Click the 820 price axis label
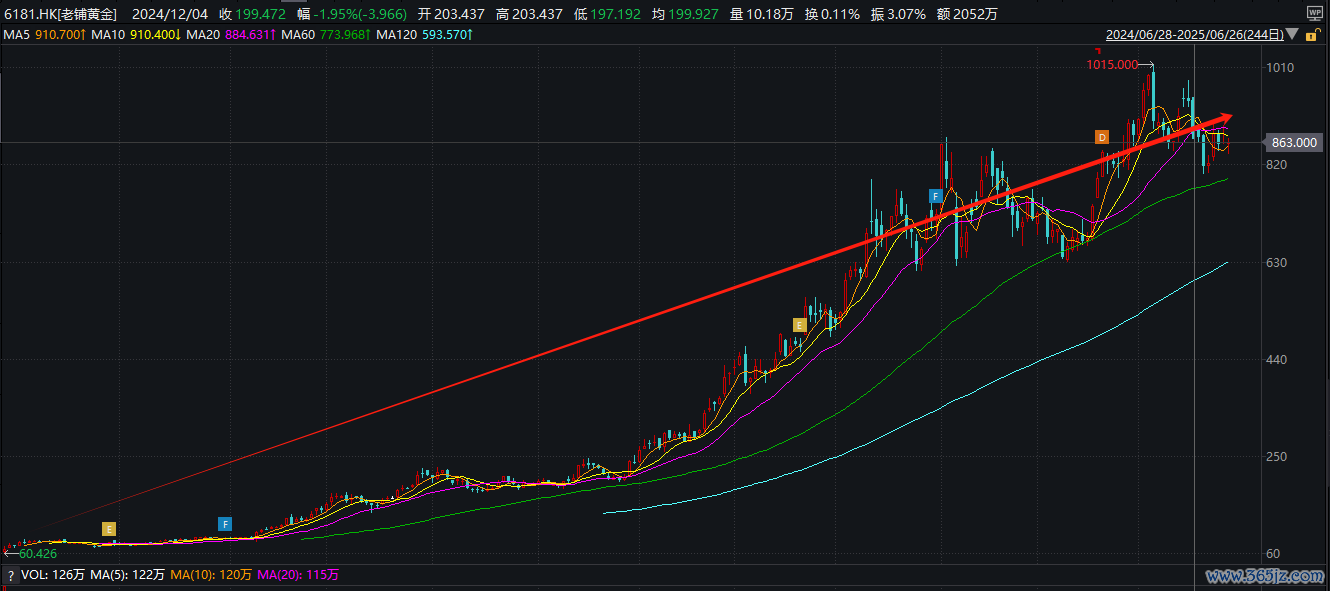The height and width of the screenshot is (591, 1330). 1277,165
